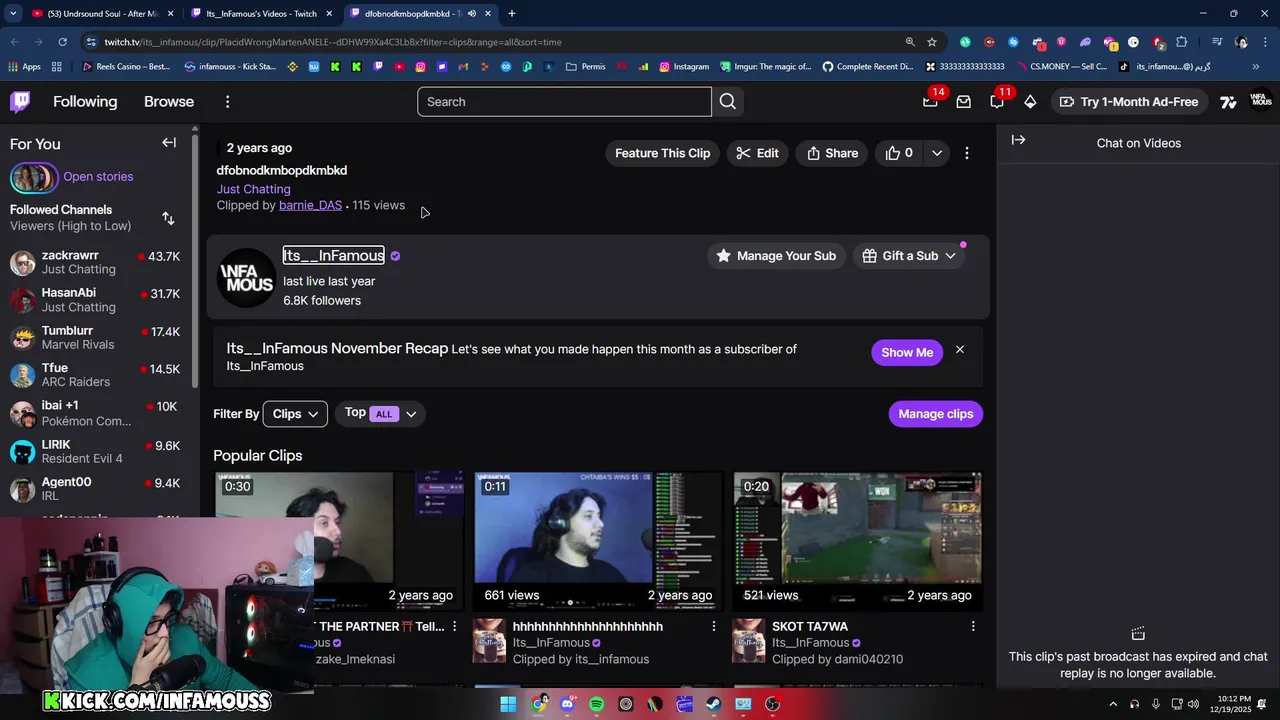
Task: Open Discord from the taskbar
Action: point(568,704)
